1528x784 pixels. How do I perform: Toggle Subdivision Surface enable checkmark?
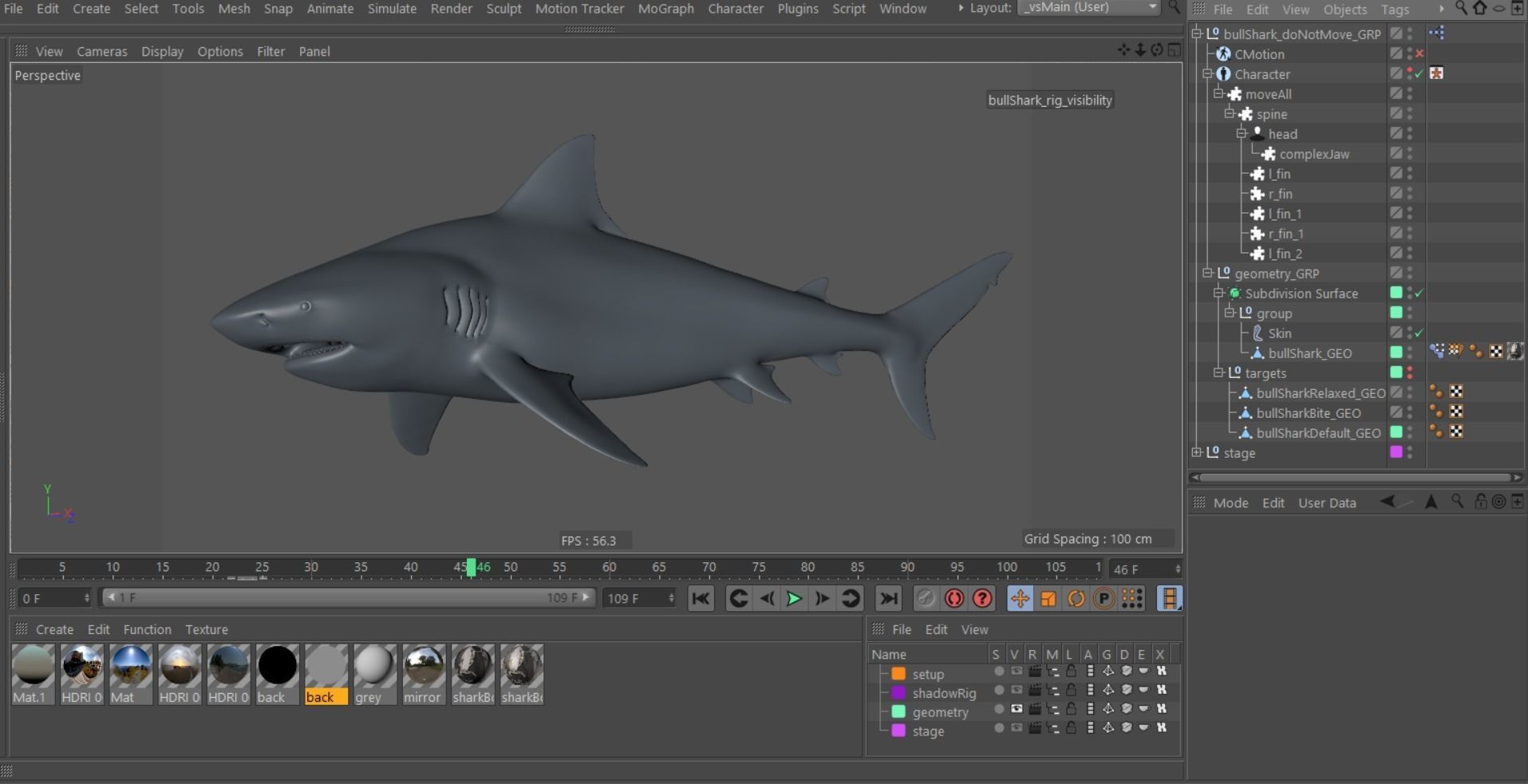point(1419,294)
